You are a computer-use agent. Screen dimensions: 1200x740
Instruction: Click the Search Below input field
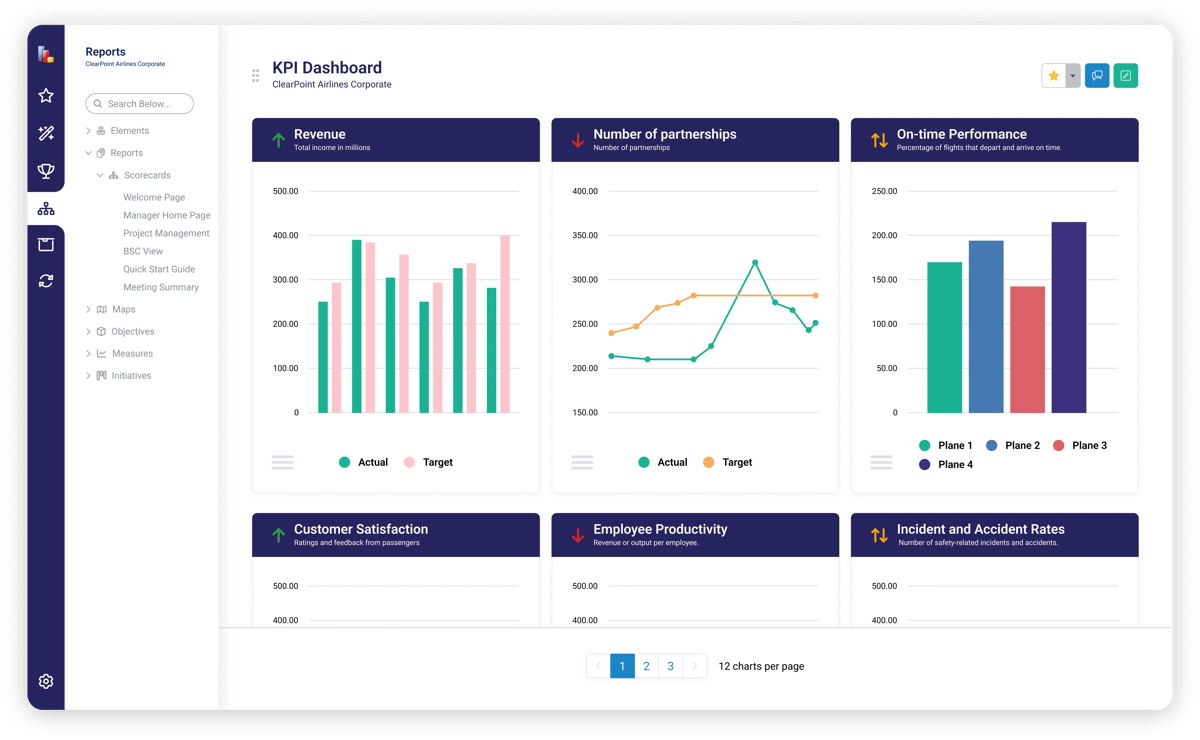[140, 104]
